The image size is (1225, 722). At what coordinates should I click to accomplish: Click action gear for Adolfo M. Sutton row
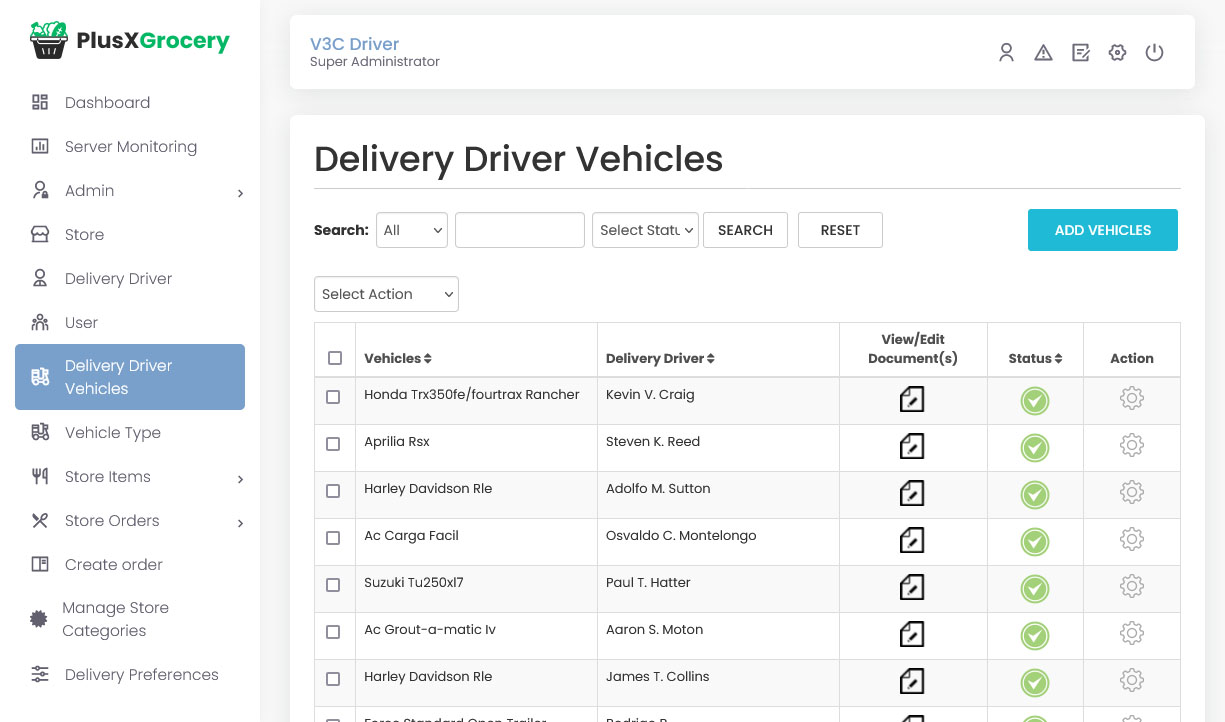click(x=1132, y=492)
